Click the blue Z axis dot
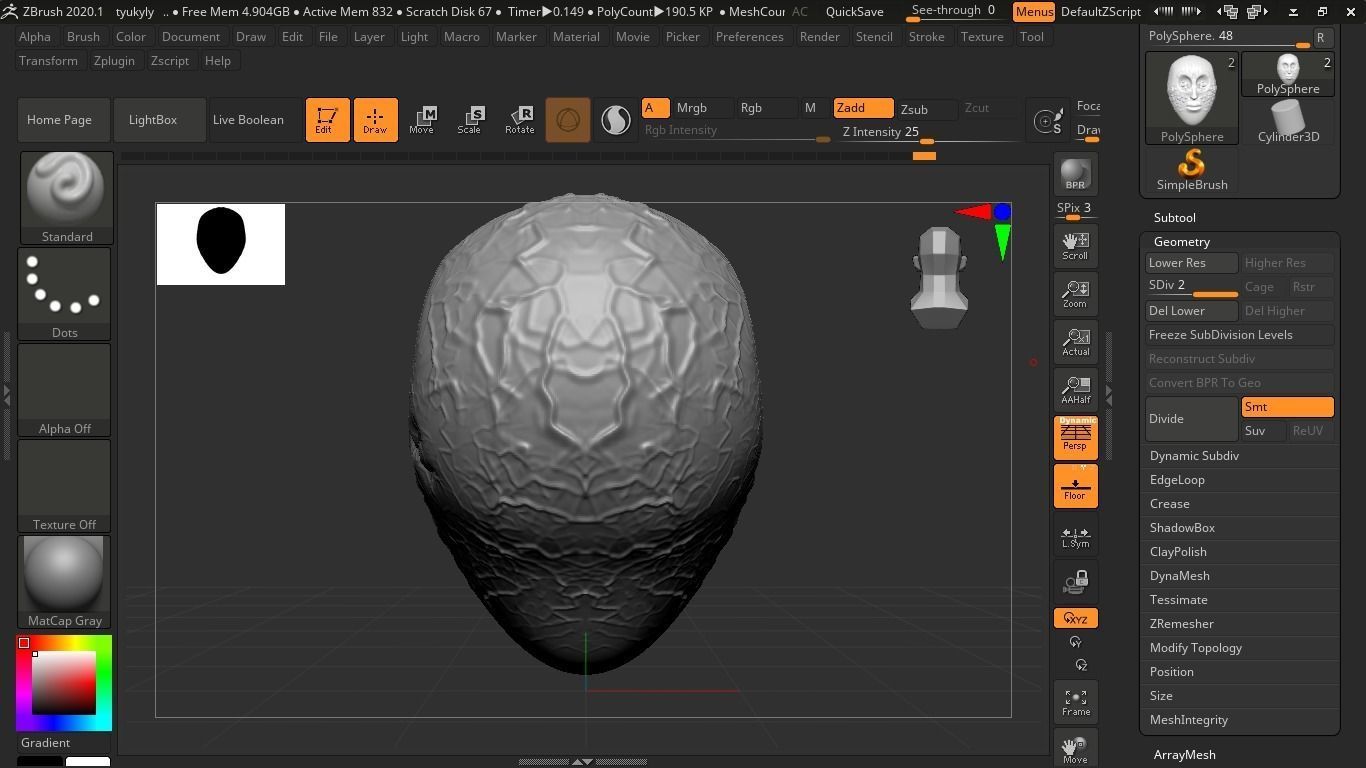Viewport: 1366px width, 768px height. [1002, 212]
